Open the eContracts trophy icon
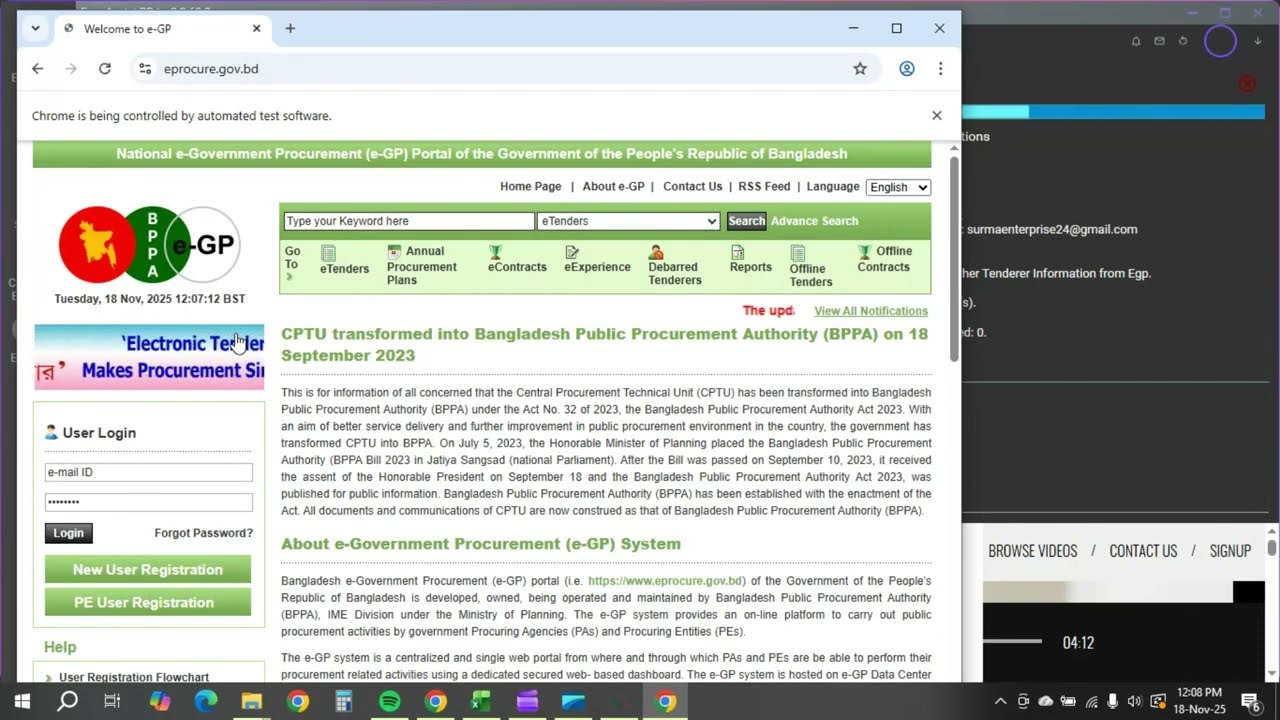The image size is (1280, 720). (495, 252)
